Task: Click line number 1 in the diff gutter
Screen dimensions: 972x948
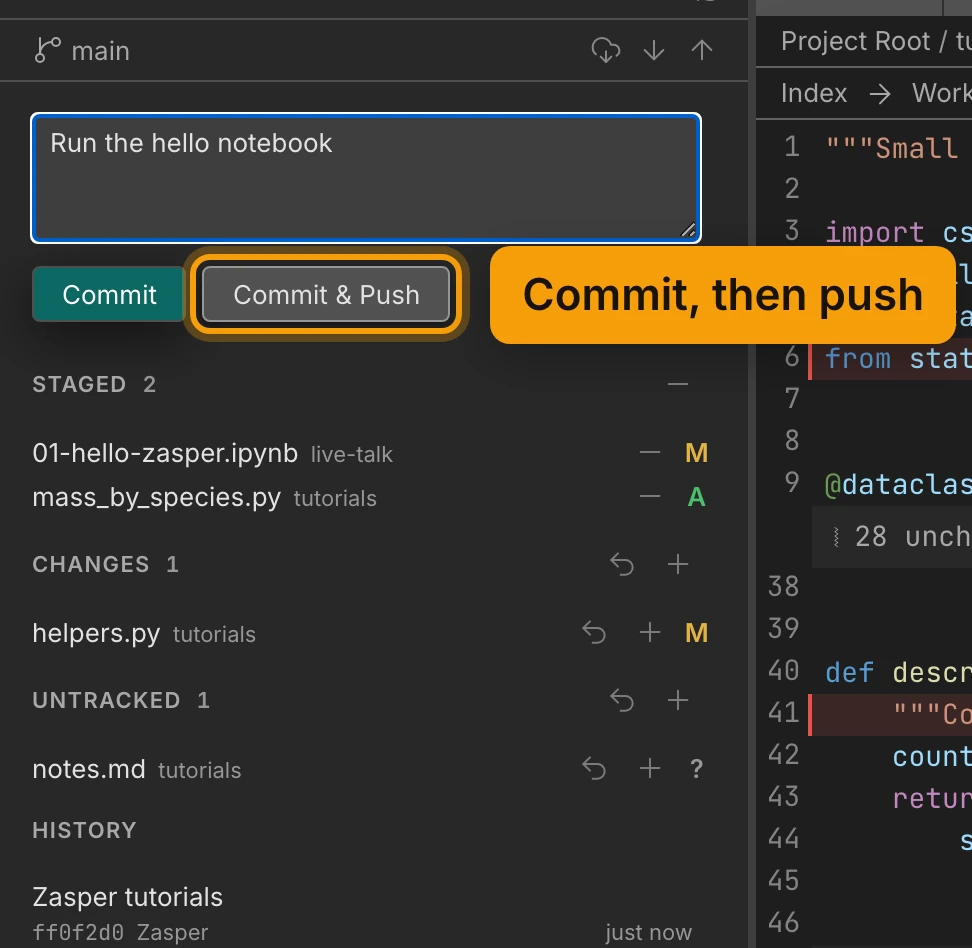Action: 792,147
